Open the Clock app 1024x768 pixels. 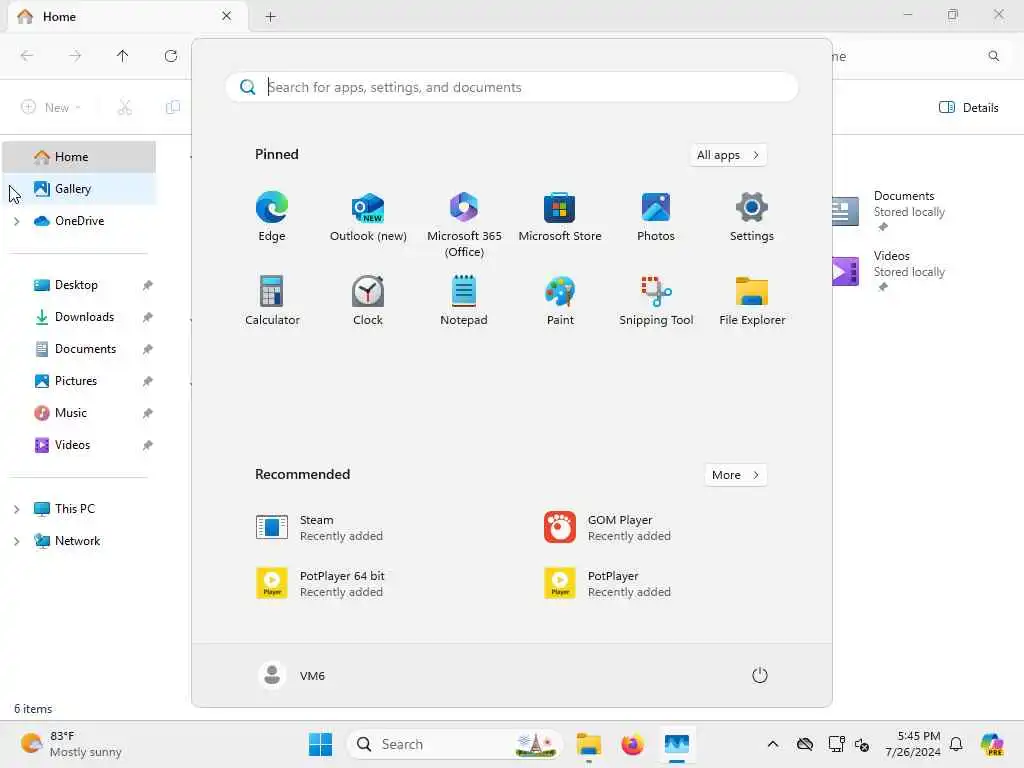coord(368,300)
